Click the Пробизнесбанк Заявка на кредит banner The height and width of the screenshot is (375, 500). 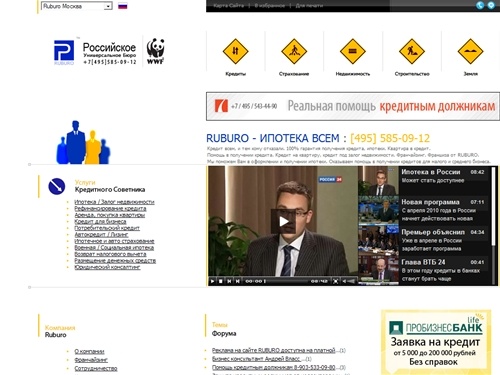436,342
